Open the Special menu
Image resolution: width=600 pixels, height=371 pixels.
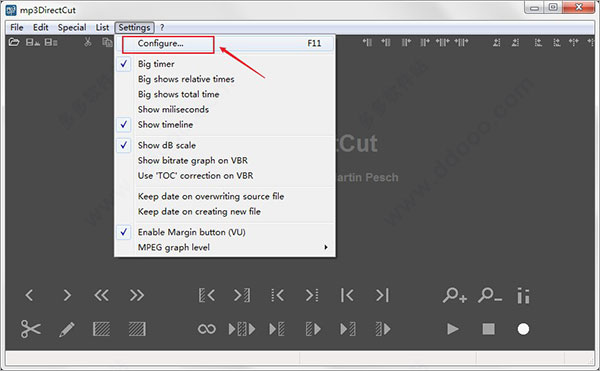click(72, 28)
